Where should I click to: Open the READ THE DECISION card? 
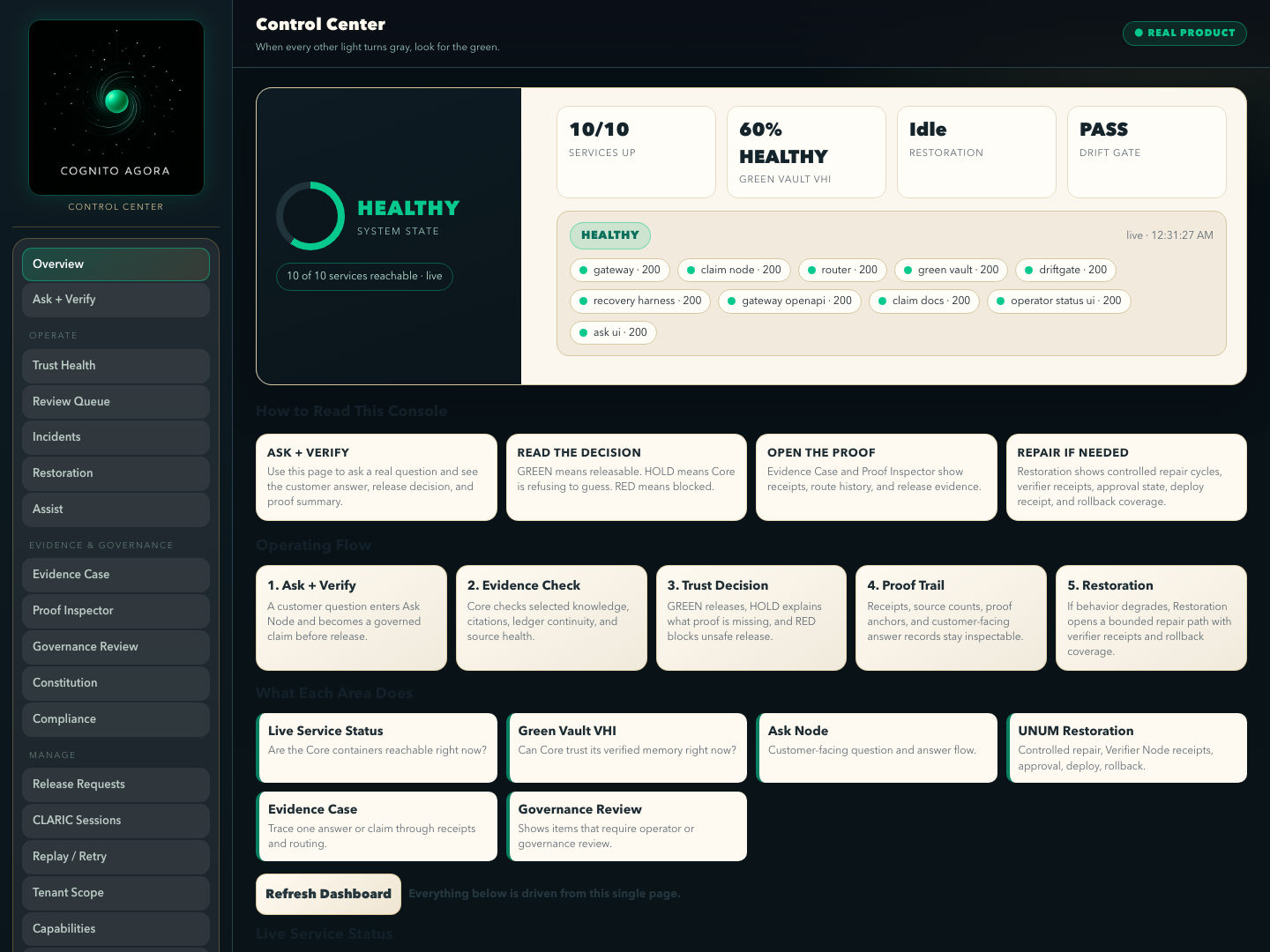coord(627,477)
